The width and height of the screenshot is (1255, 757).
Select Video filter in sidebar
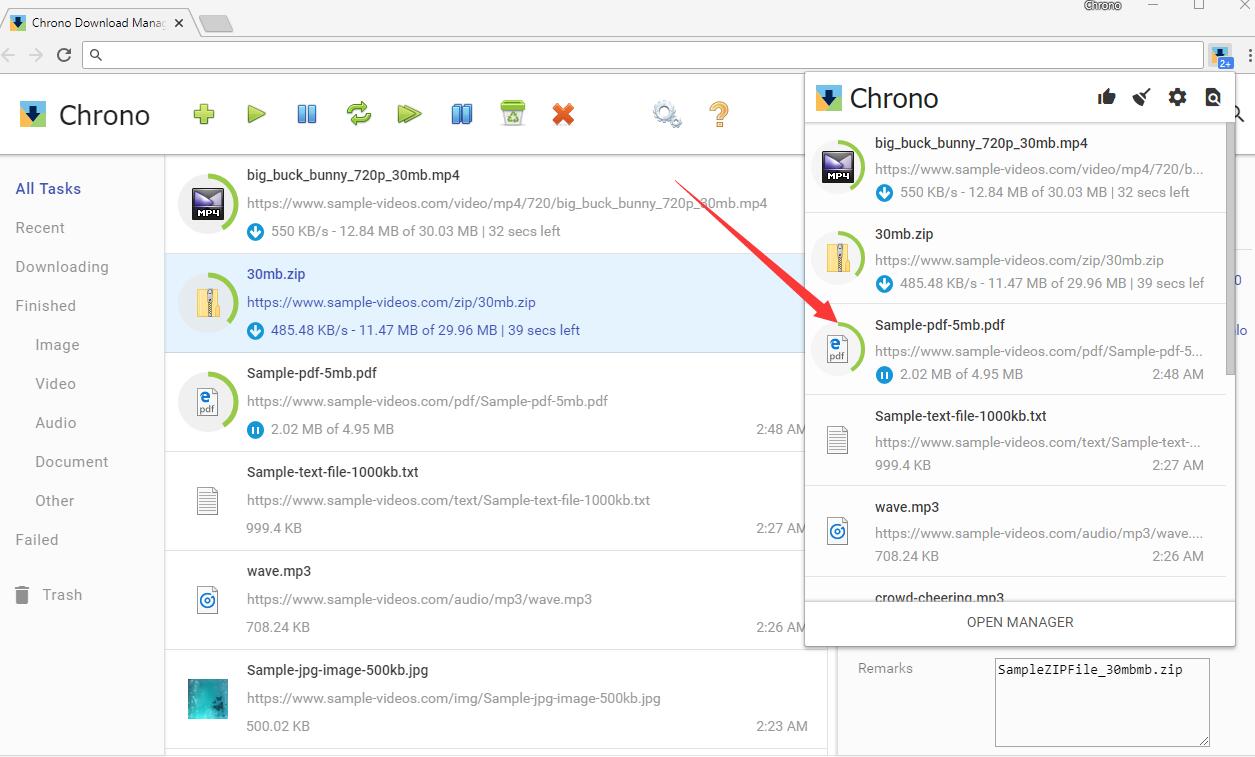click(x=55, y=384)
